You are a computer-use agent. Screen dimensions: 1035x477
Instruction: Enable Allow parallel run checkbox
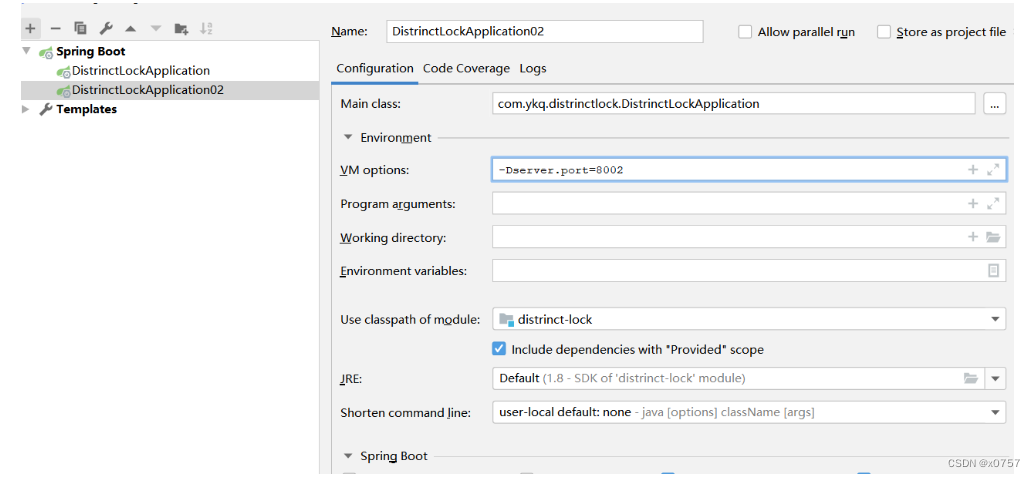coord(745,32)
